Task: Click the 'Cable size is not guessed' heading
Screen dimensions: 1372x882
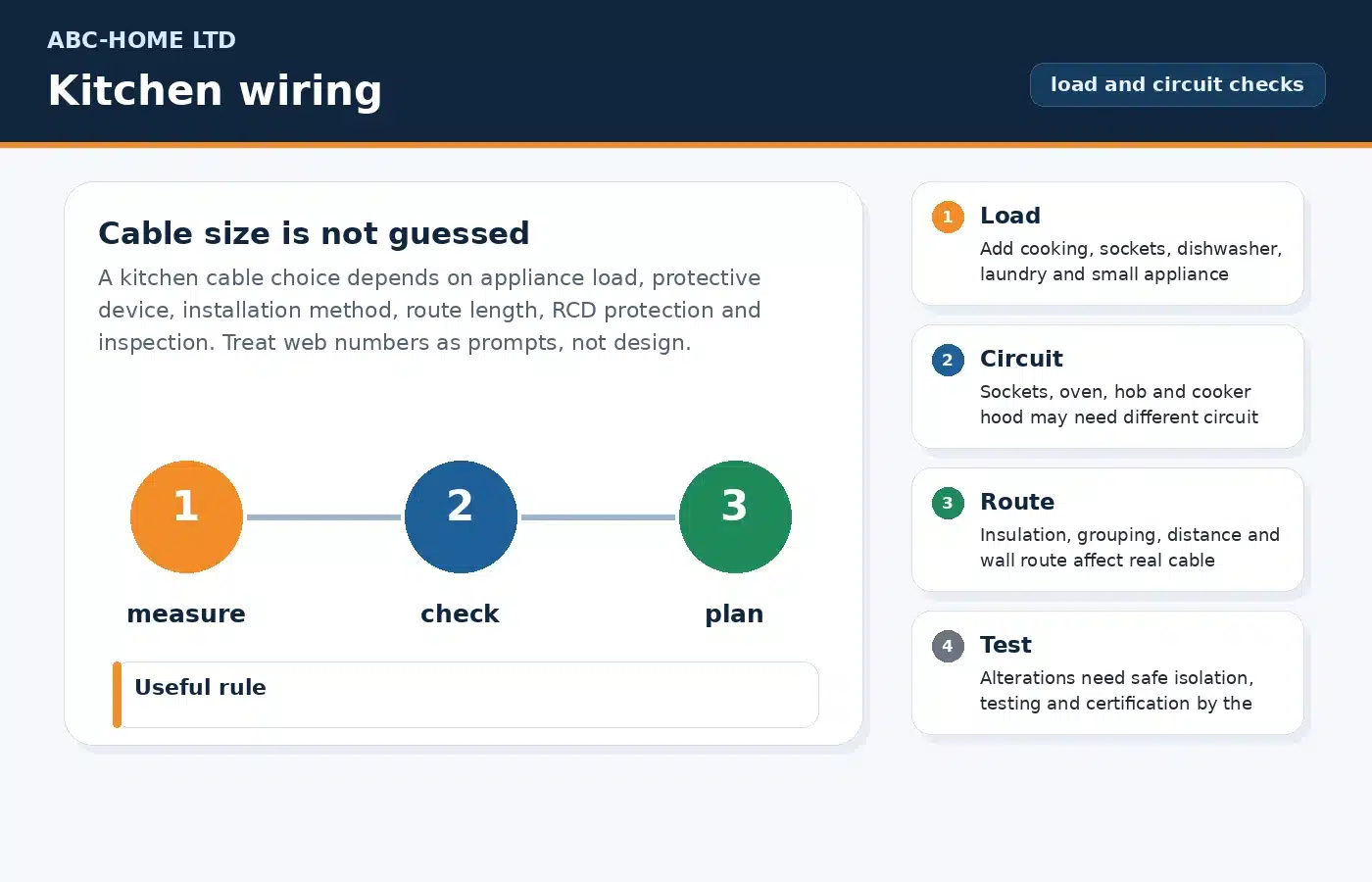Action: coord(314,233)
